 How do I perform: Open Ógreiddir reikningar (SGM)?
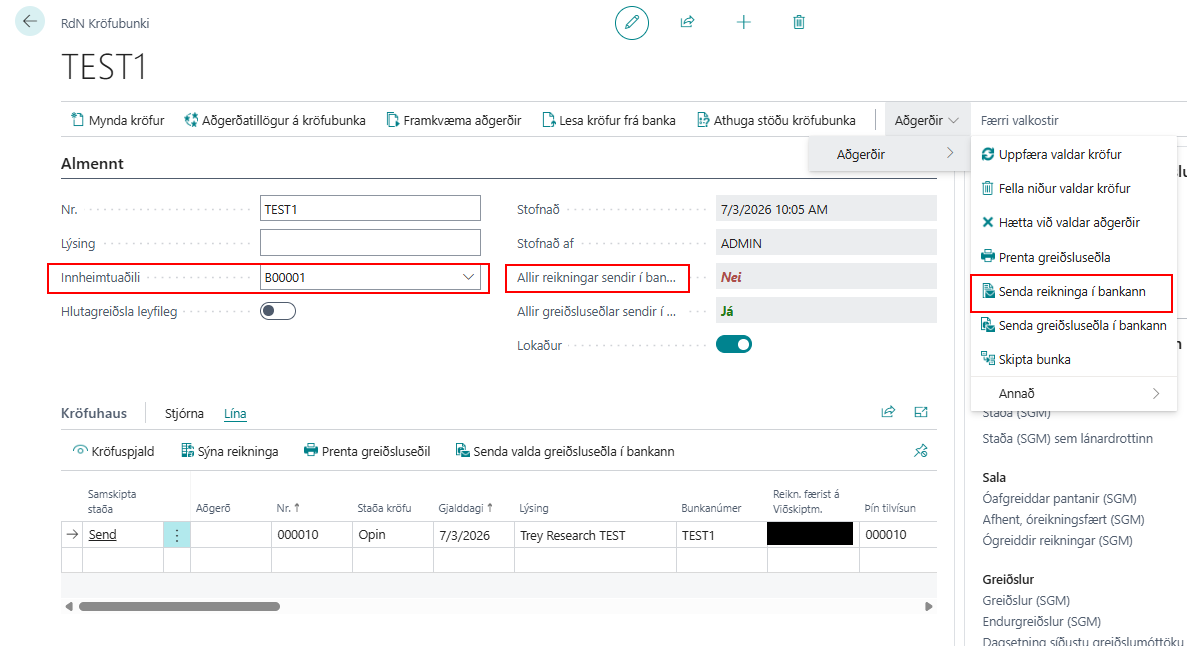coord(1057,541)
